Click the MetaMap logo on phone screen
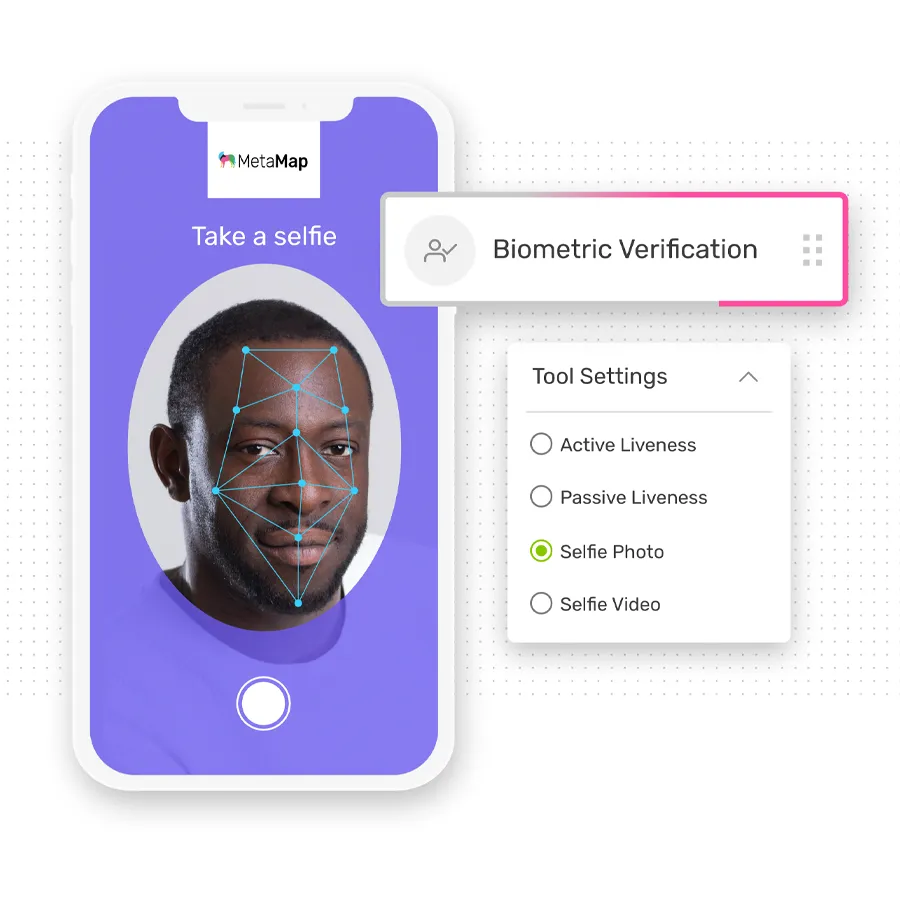This screenshot has height=900, width=900. [263, 161]
